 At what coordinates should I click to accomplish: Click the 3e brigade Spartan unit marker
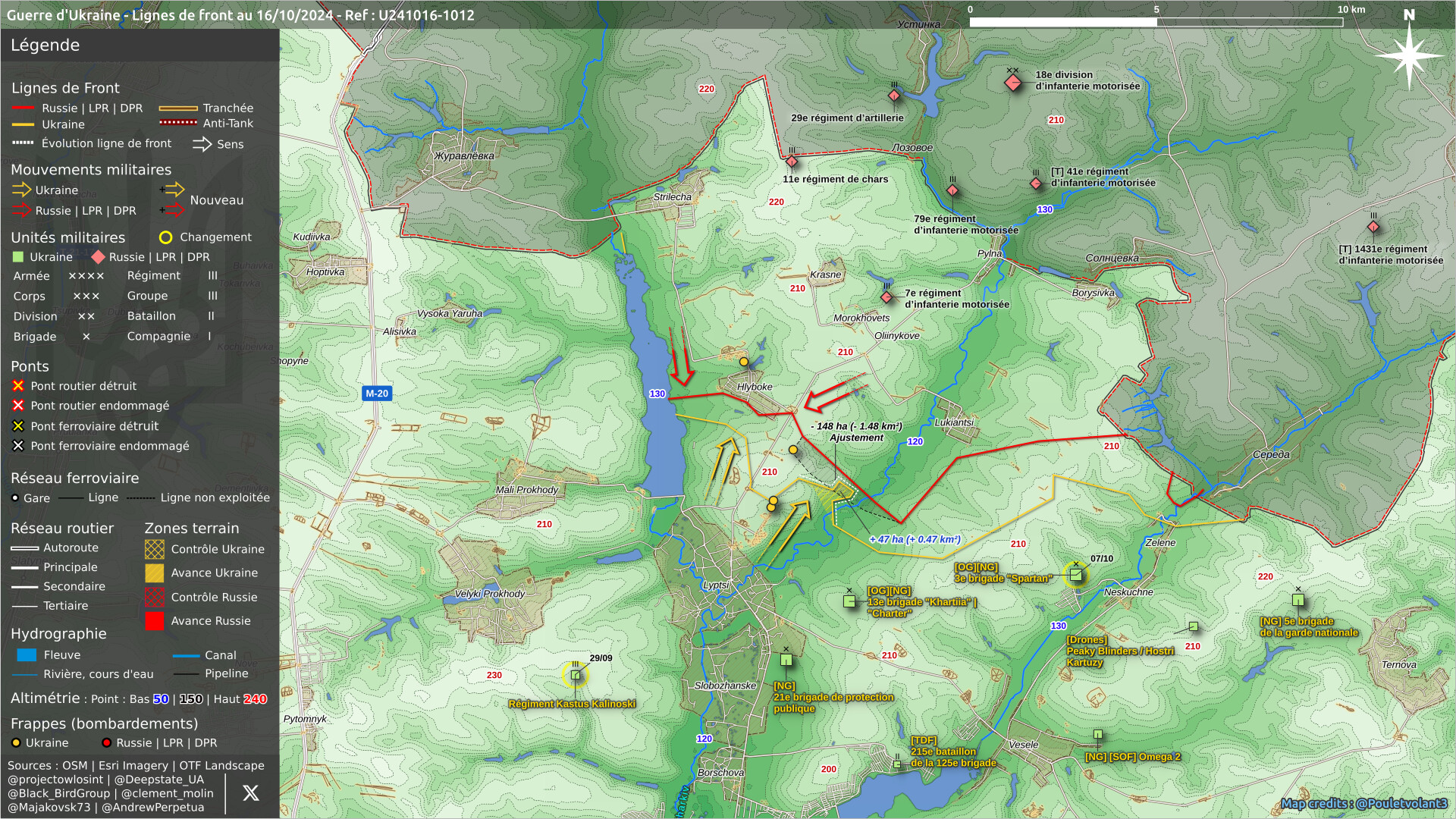coord(1075,575)
